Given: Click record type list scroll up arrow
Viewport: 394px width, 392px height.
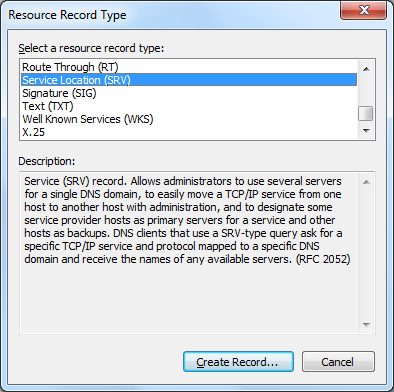Looking at the screenshot, I should (366, 69).
